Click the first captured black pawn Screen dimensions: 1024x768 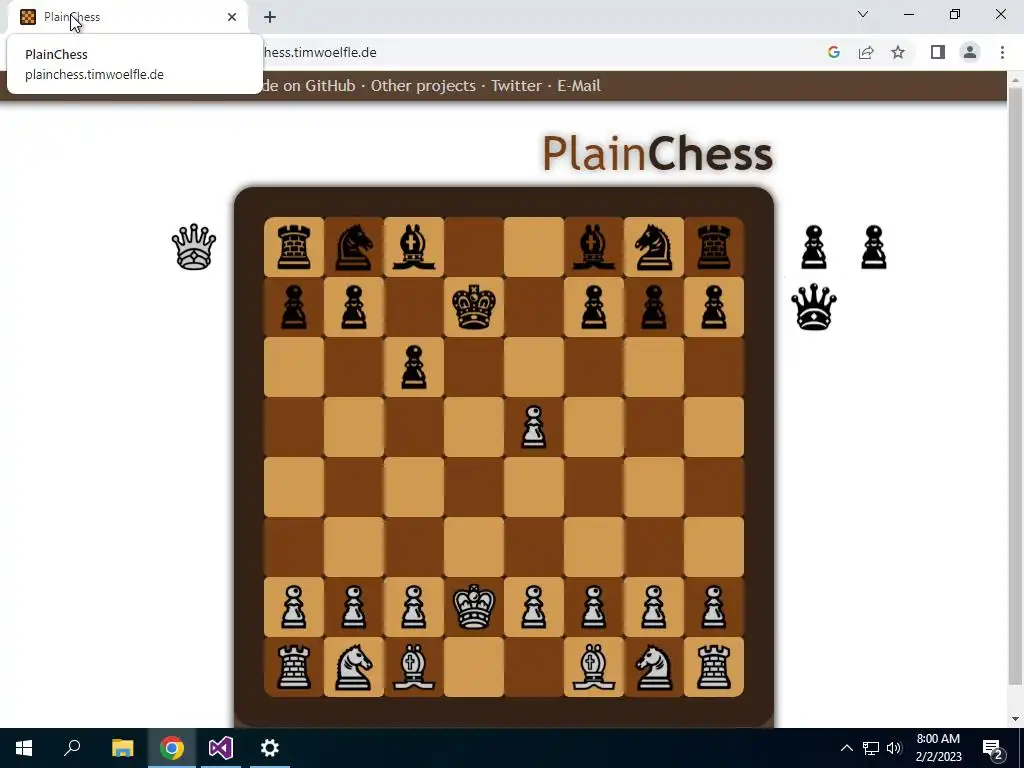click(814, 247)
